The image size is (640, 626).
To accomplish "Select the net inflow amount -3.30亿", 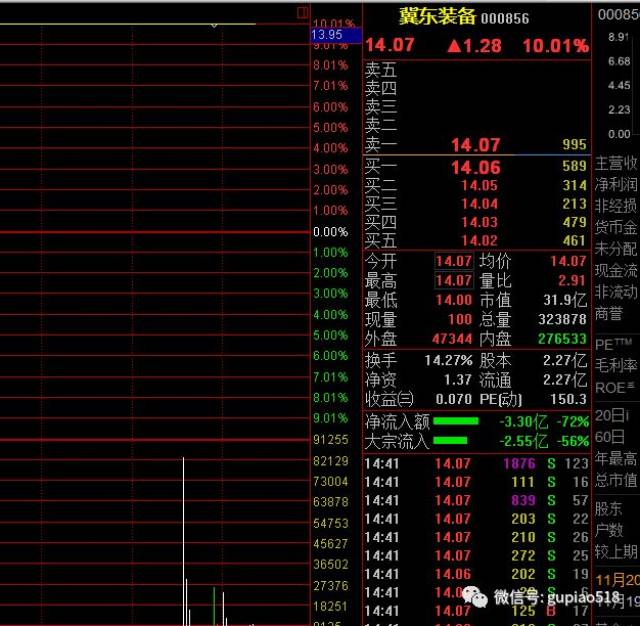I will (x=523, y=422).
